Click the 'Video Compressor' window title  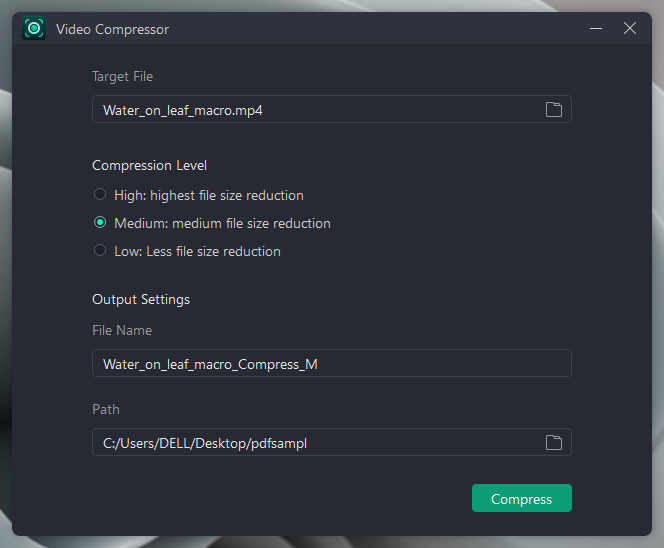click(x=112, y=29)
